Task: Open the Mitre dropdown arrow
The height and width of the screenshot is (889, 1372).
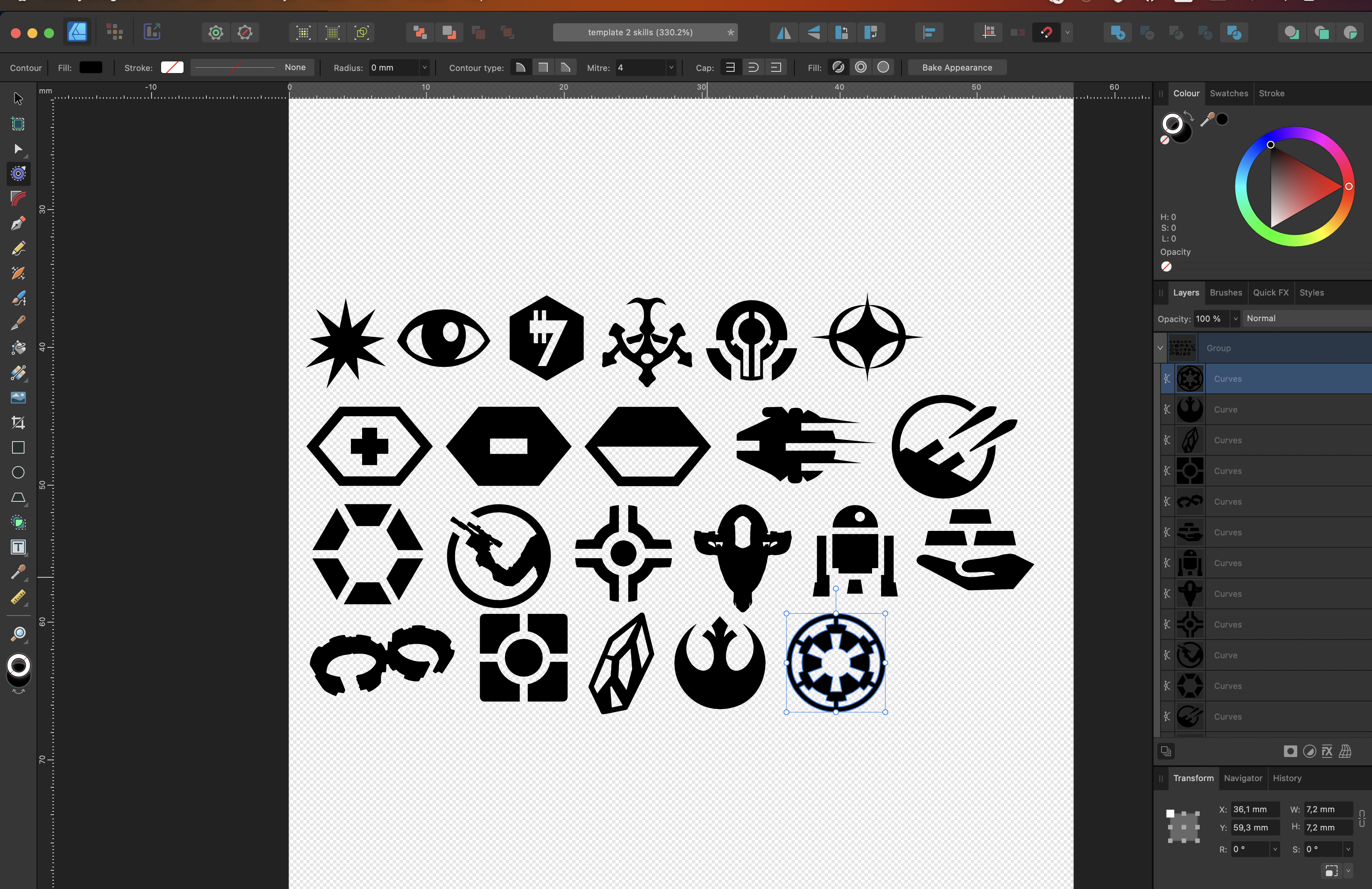Action: tap(671, 67)
